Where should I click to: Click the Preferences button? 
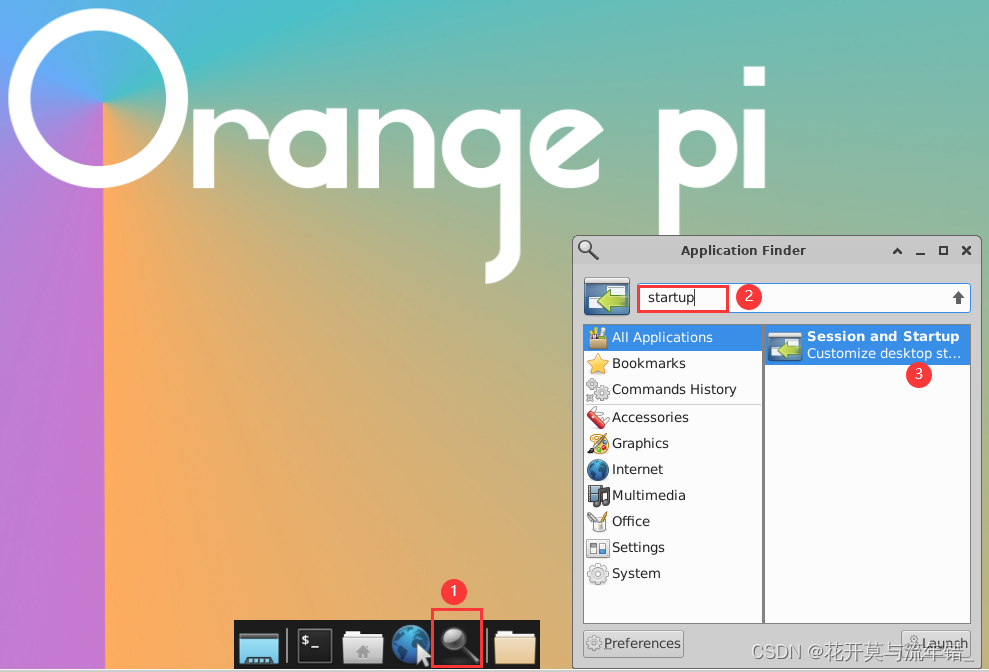(633, 644)
